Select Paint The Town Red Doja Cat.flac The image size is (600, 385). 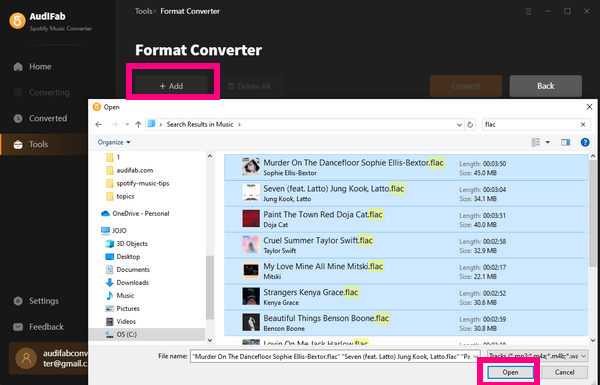[x=406, y=219]
